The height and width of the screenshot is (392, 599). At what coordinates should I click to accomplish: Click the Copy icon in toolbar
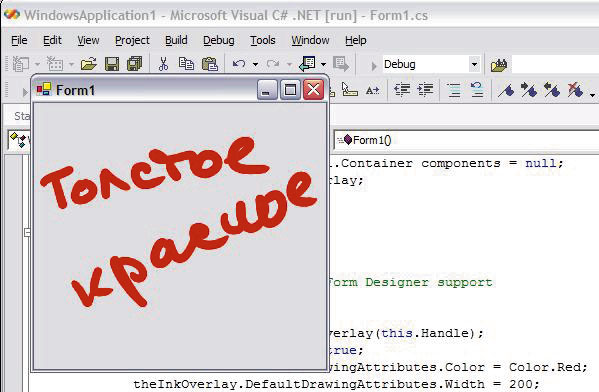(x=186, y=63)
